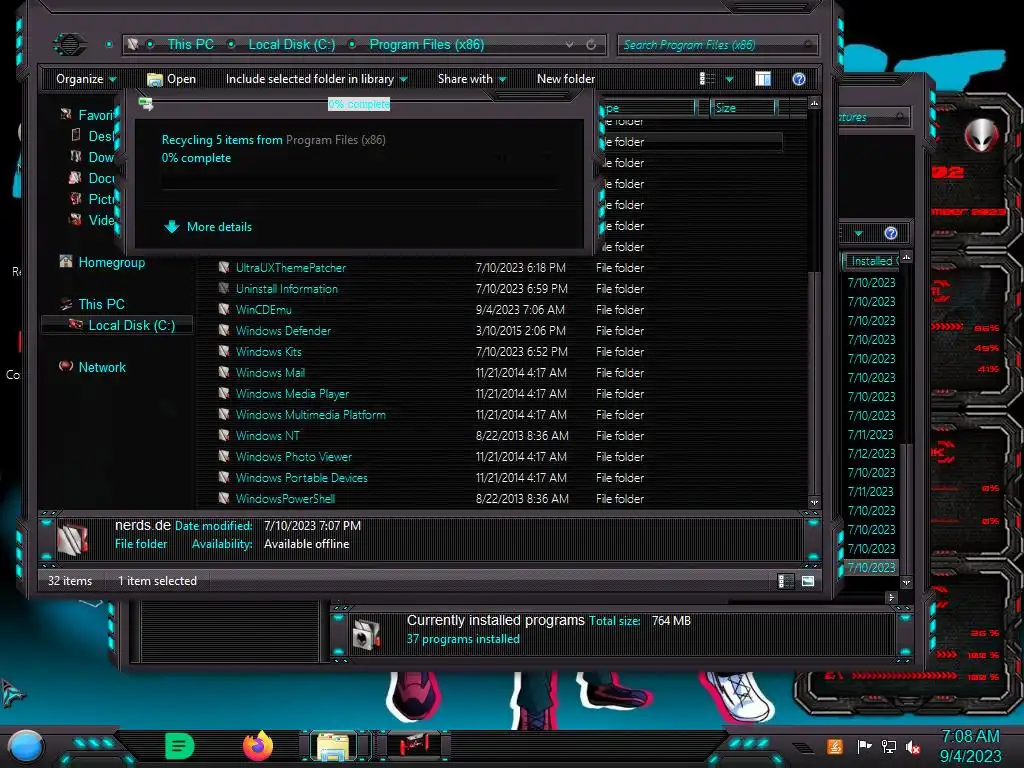Click the back navigation orb button

69,44
